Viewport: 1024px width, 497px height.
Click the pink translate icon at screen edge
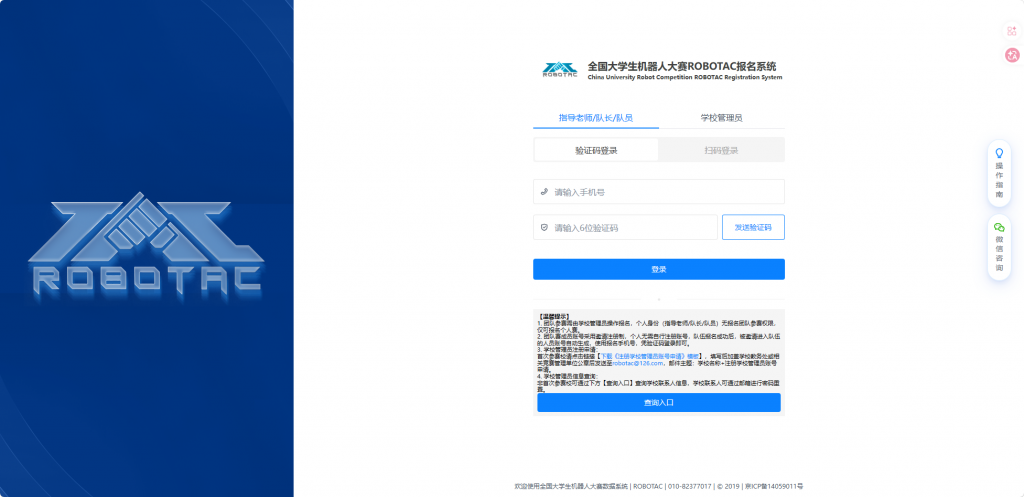coord(1012,56)
